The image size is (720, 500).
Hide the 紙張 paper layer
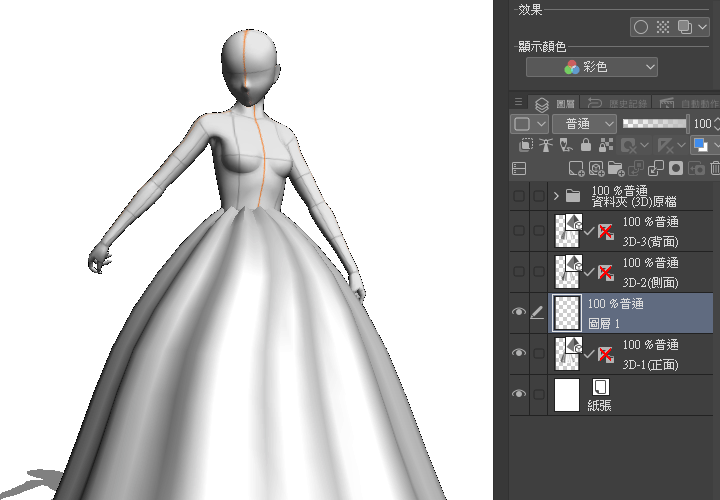coord(518,395)
